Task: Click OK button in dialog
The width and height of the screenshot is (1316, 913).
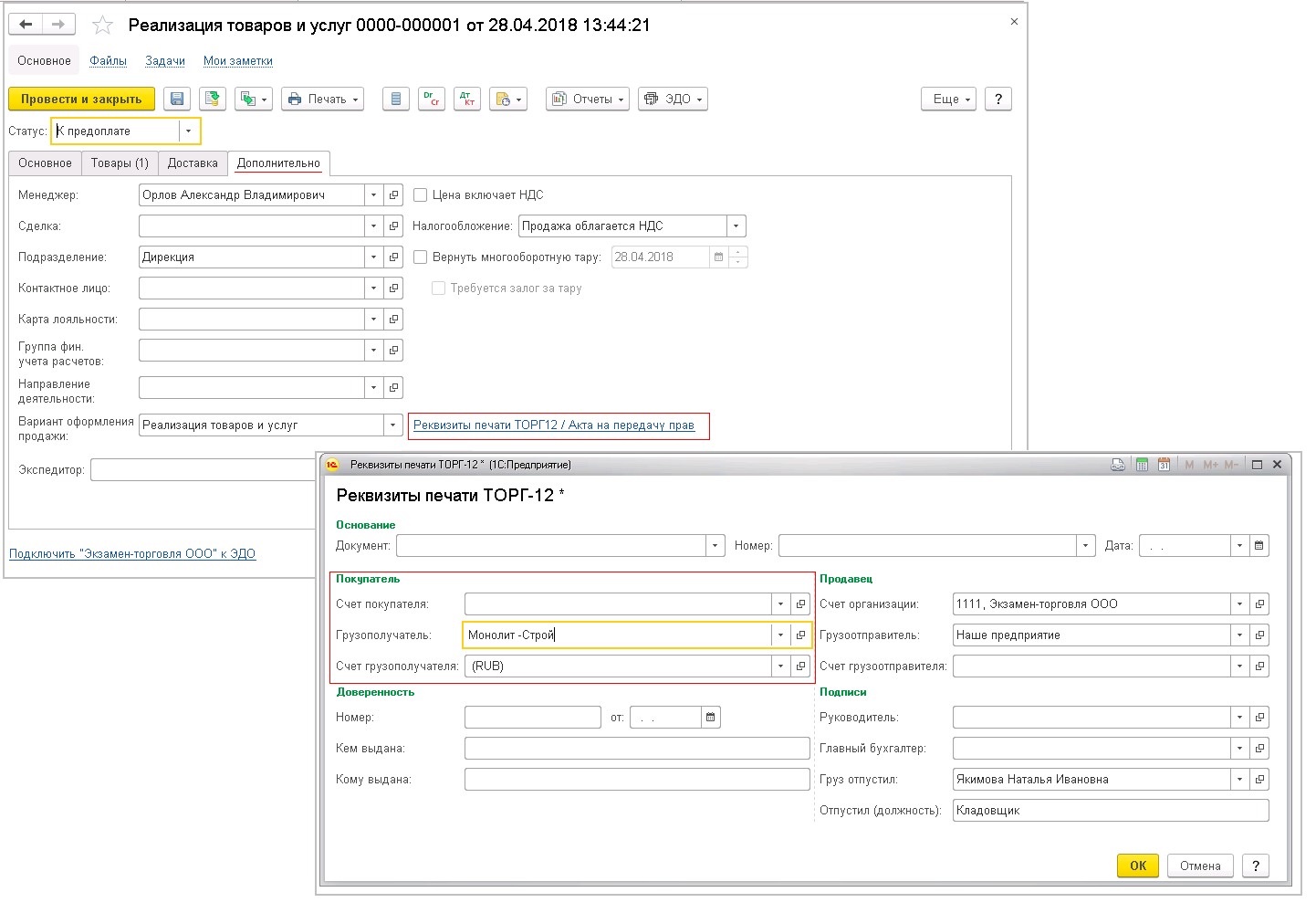Action: coord(1138,866)
